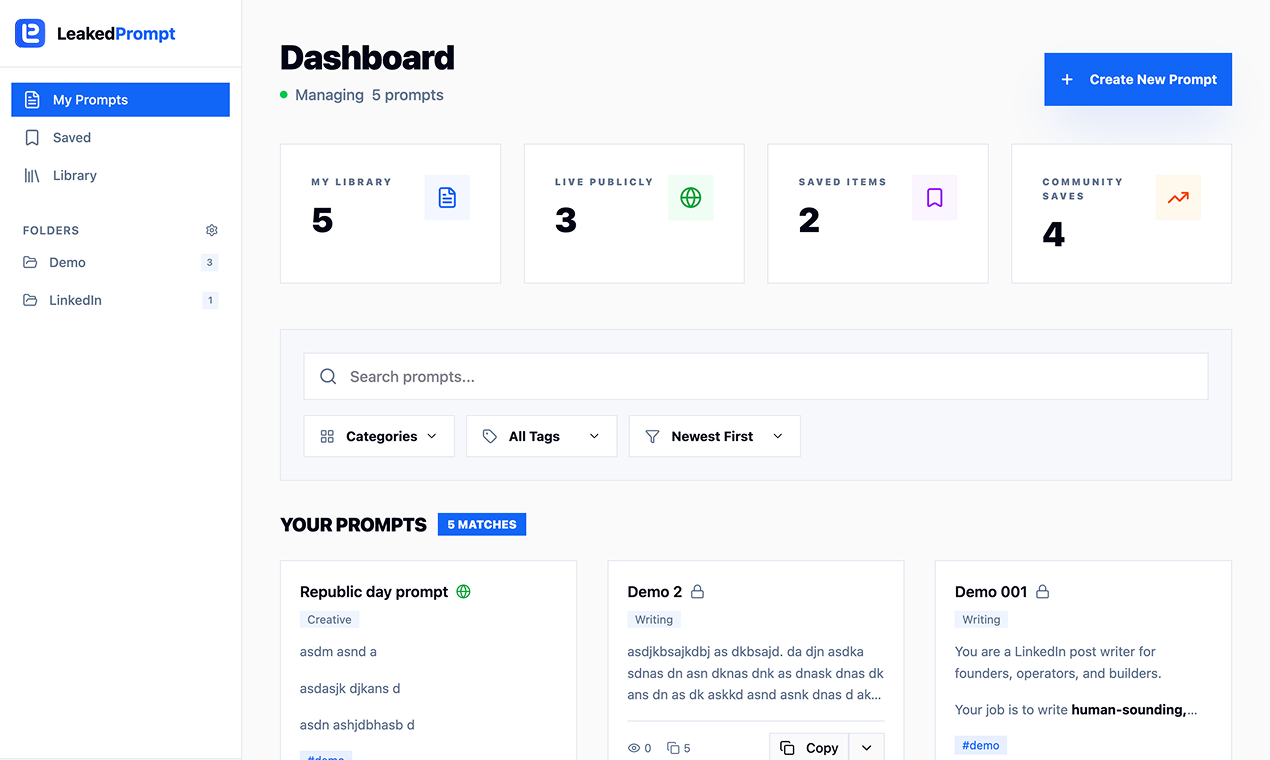The image size is (1270, 760).
Task: Click the views eye icon under Demo 2
Action: coord(633,747)
